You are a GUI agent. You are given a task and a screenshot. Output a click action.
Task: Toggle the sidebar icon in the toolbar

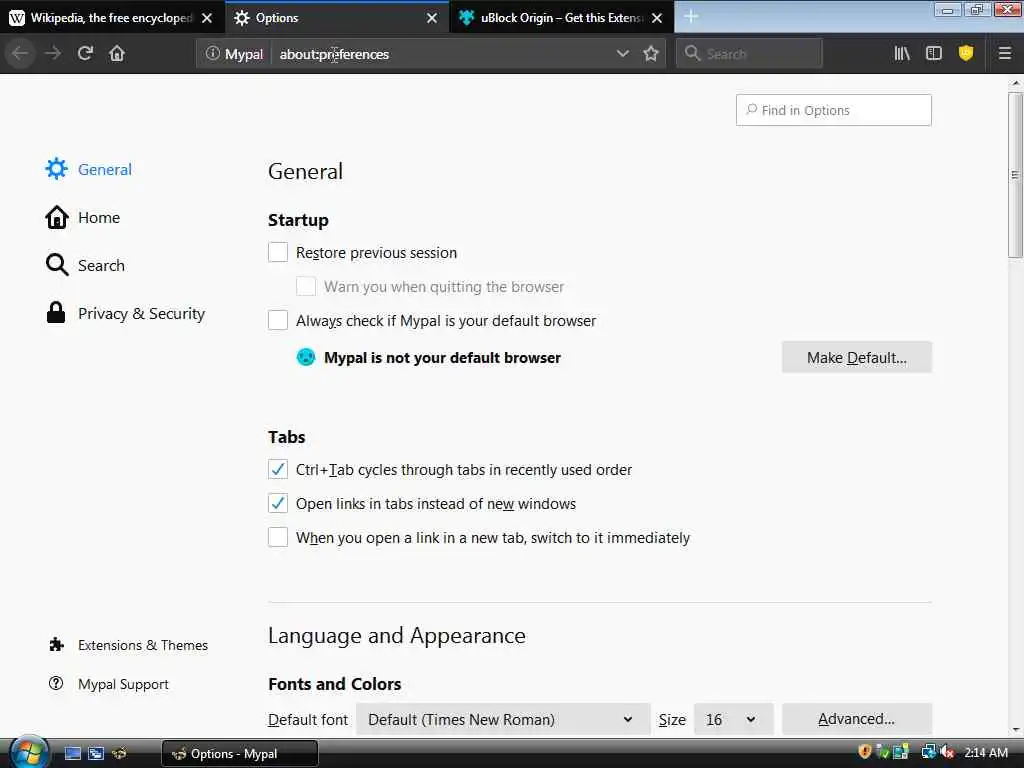(x=934, y=54)
